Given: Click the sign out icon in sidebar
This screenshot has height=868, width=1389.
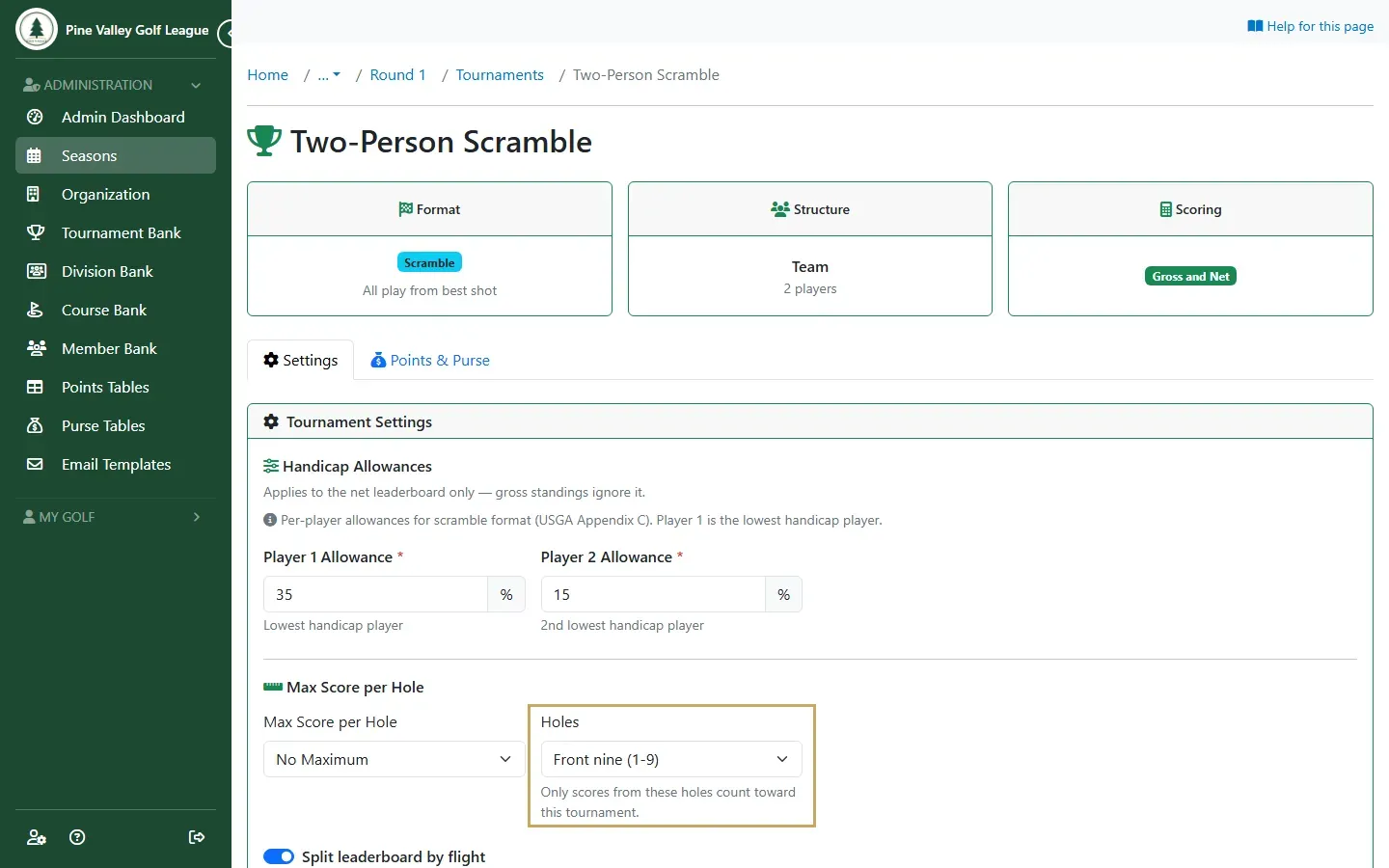Looking at the screenshot, I should click(197, 837).
